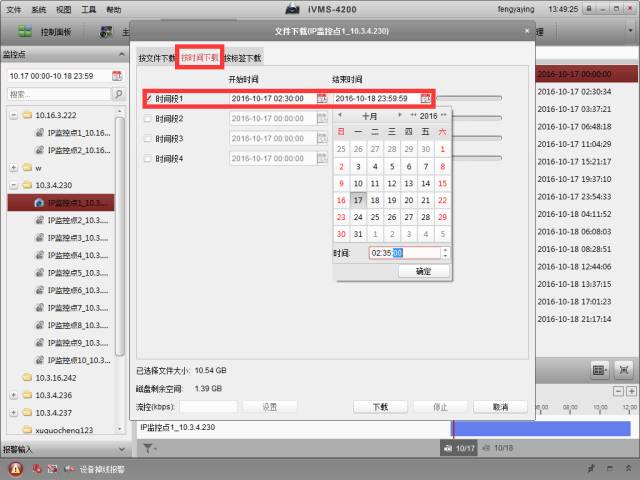Go to next month in calendar popup
640x480 pixels.
(x=402, y=116)
